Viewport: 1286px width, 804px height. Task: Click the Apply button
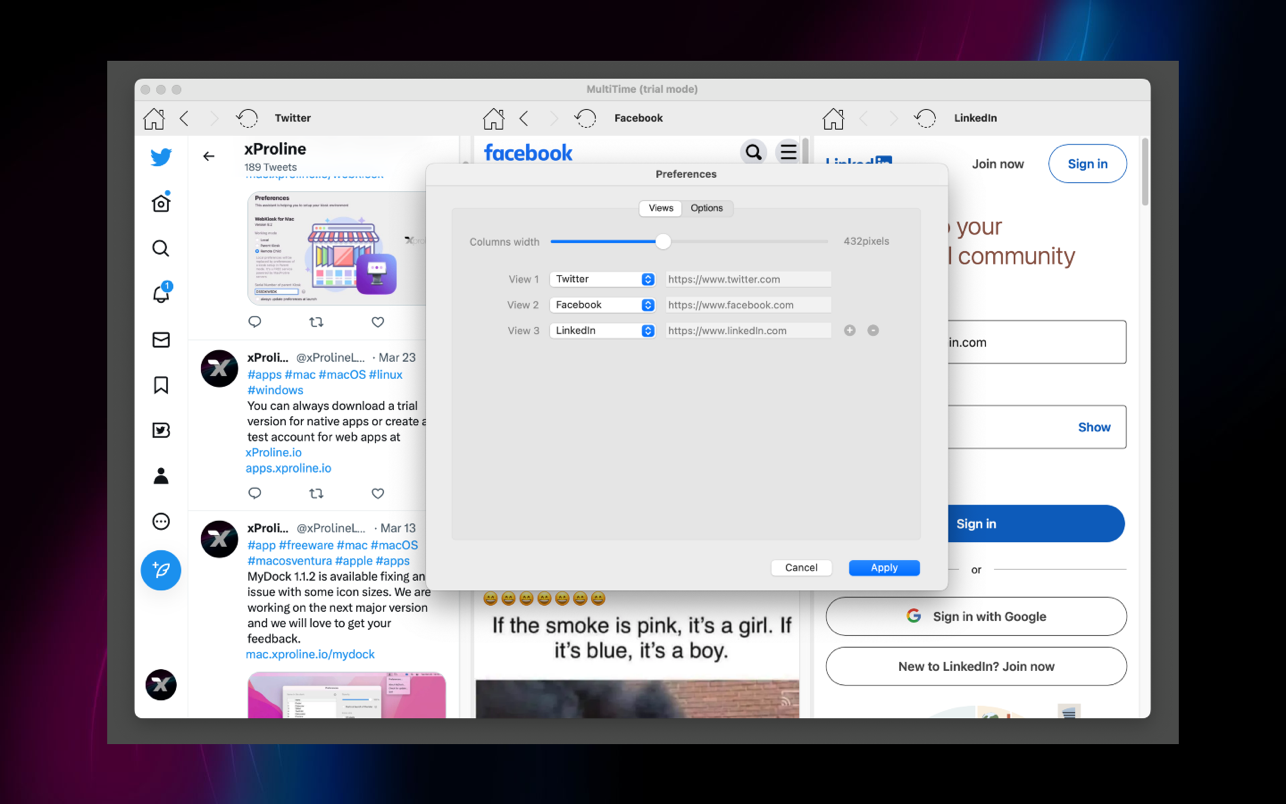(884, 567)
